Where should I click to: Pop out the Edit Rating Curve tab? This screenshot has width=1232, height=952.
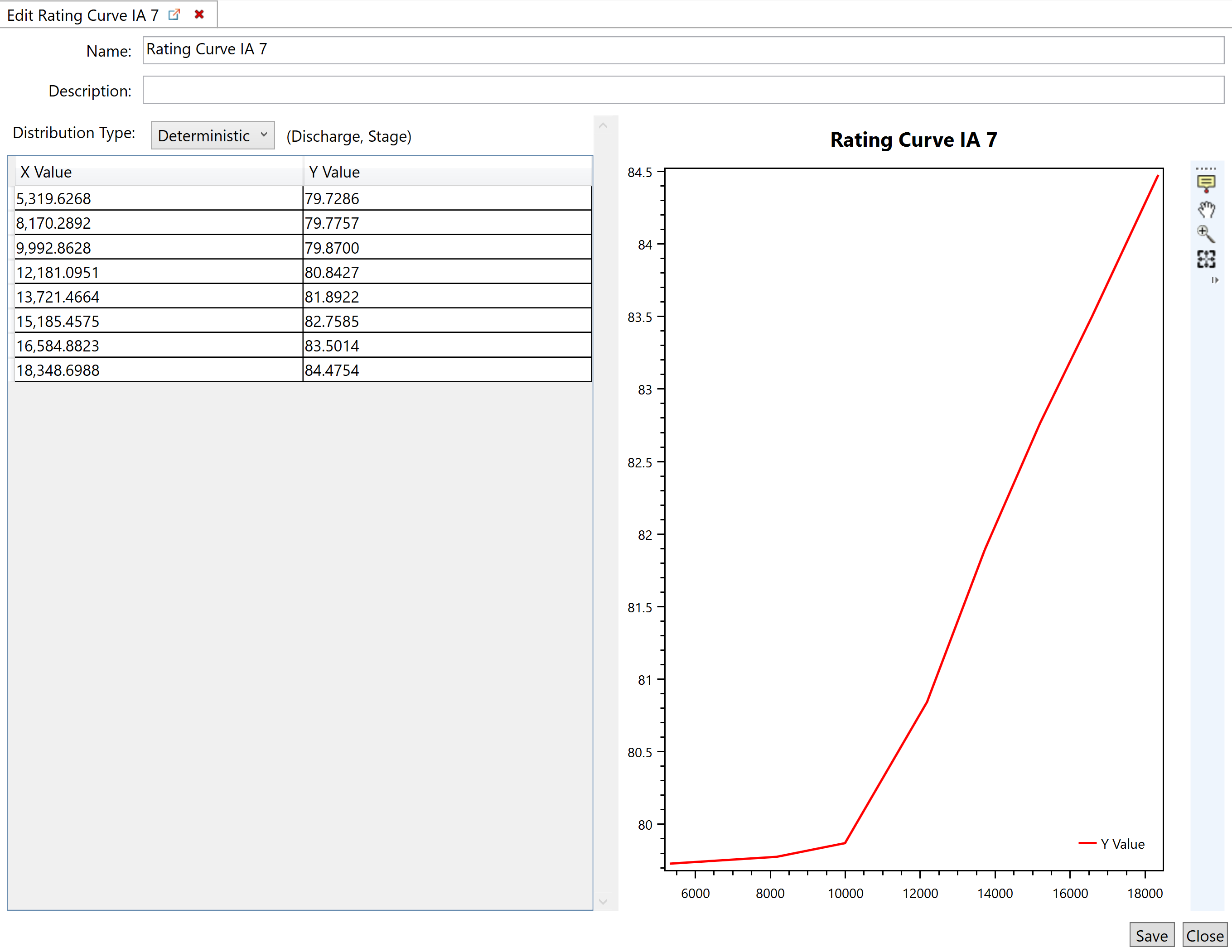(174, 14)
